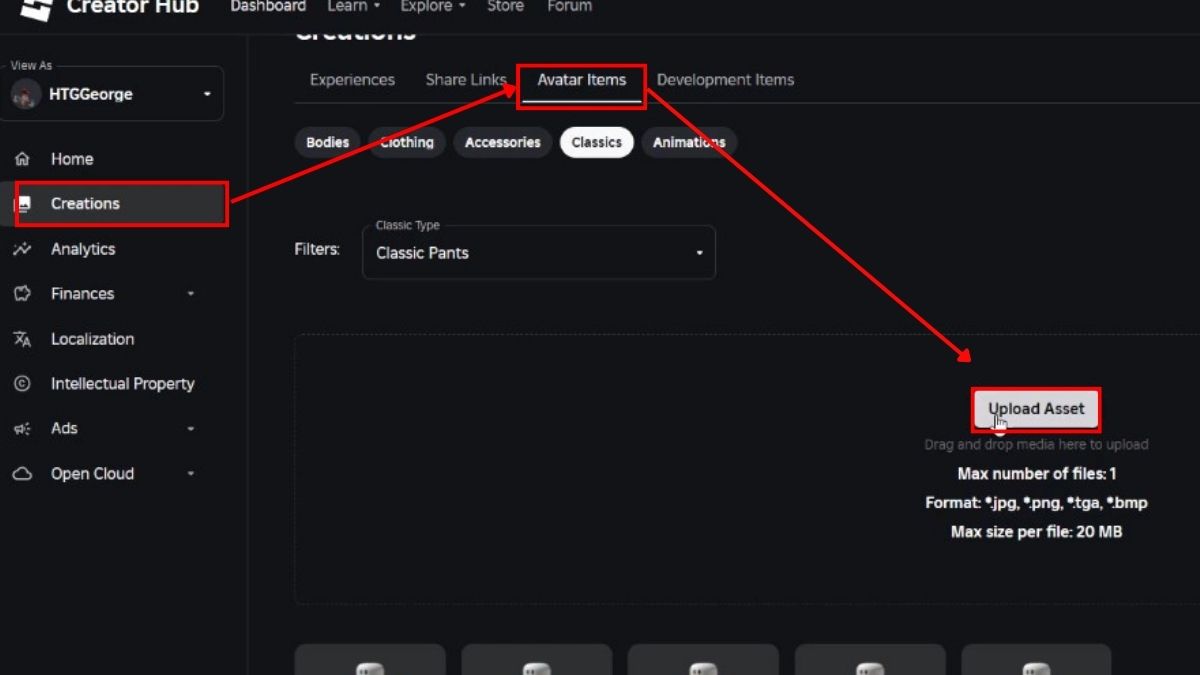The image size is (1200, 675).
Task: Expand the Open Cloud submenu arrow
Action: coord(190,474)
